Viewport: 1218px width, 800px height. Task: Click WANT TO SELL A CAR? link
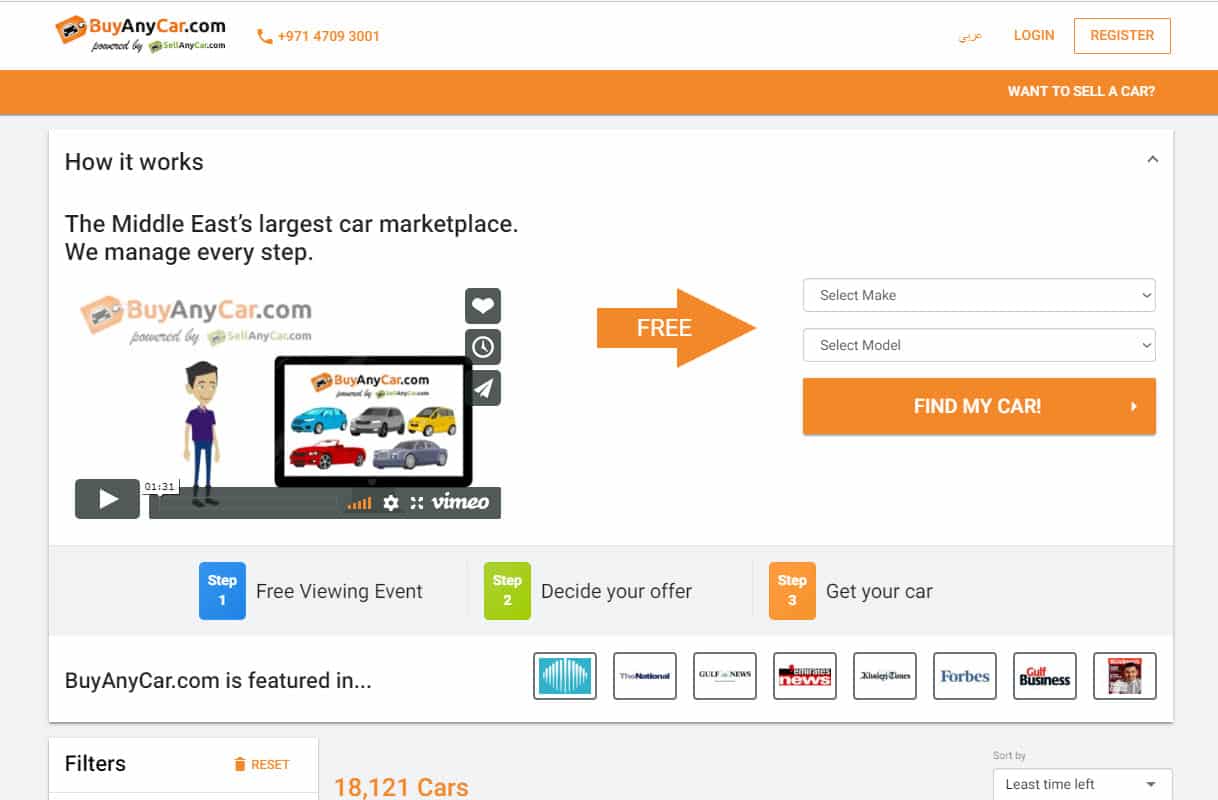click(1081, 91)
